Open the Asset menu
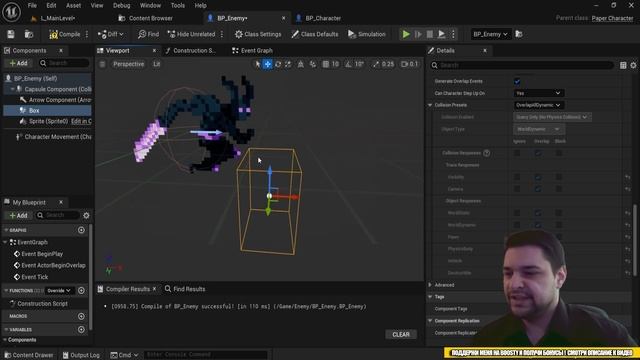The width and height of the screenshot is (640, 360). 73,5
